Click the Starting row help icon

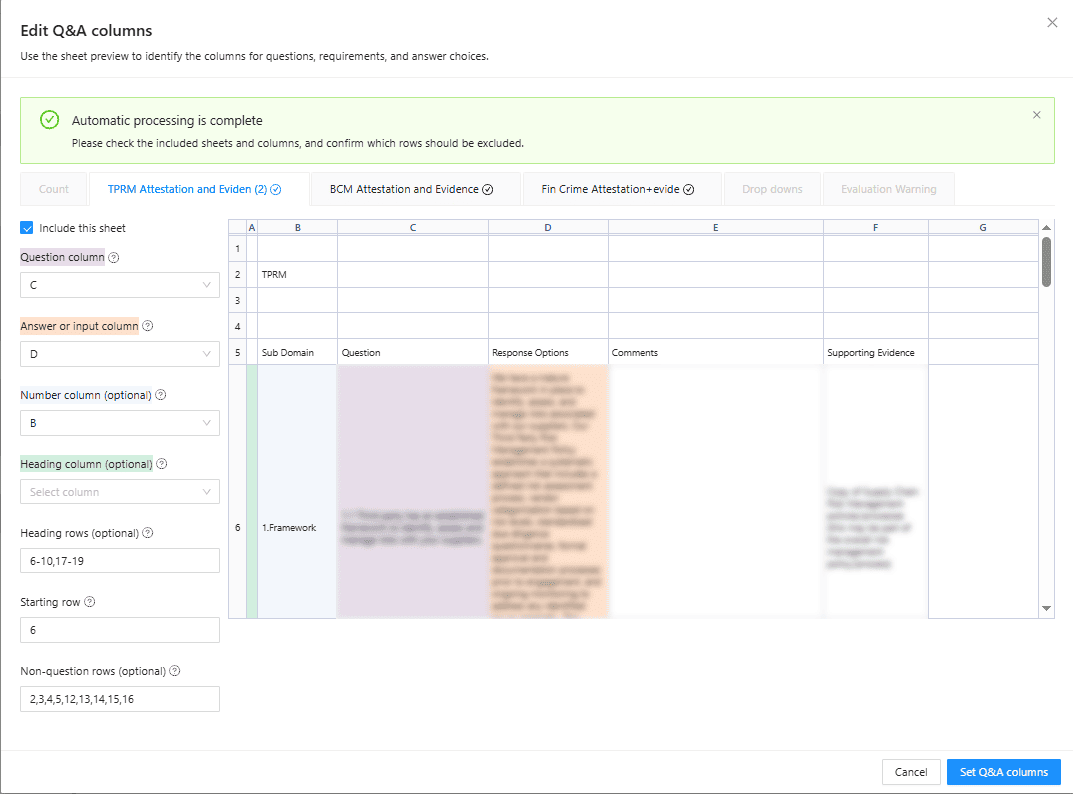click(90, 601)
